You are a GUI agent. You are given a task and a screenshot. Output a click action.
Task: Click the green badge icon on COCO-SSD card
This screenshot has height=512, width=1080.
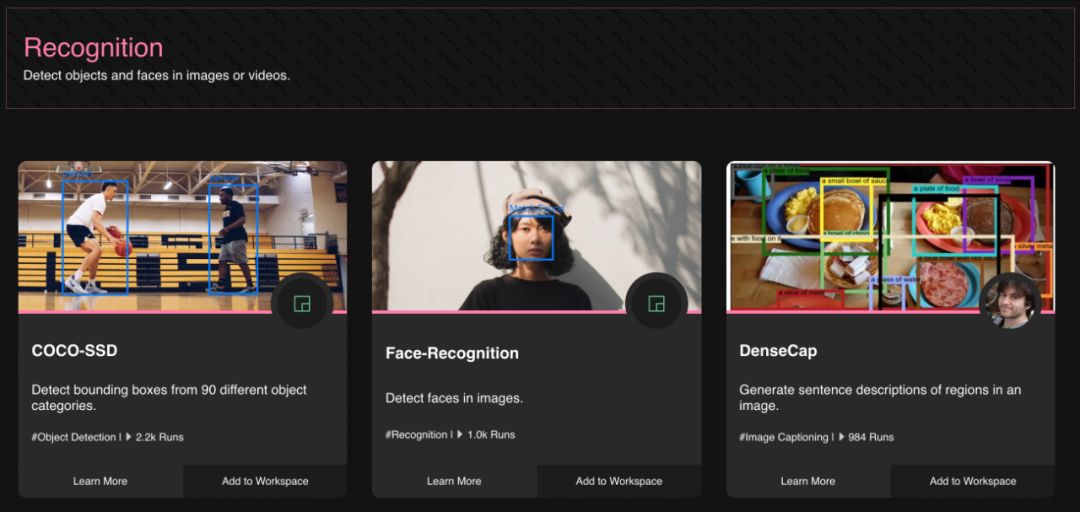tap(301, 302)
